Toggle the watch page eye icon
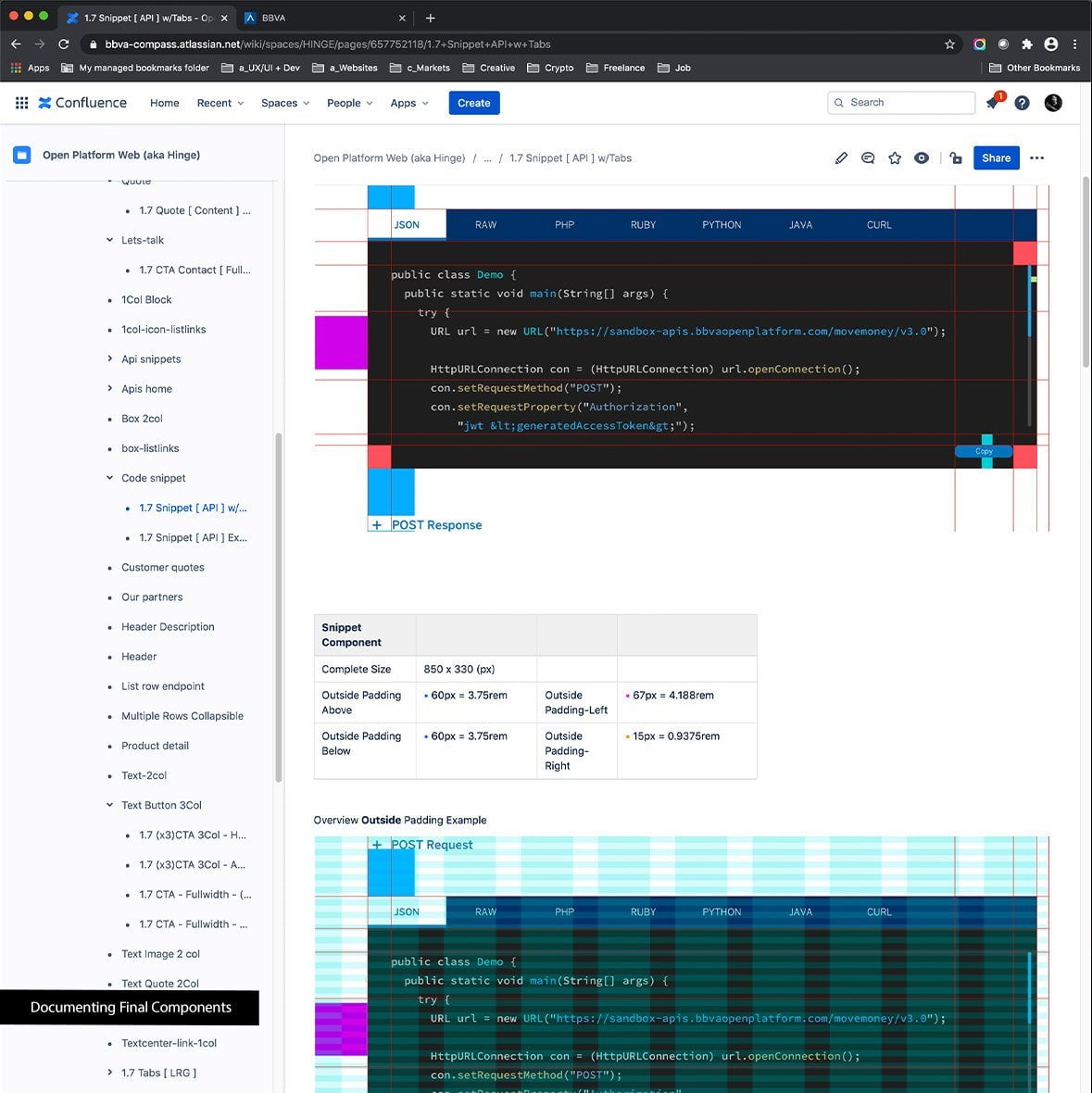The height and width of the screenshot is (1093, 1092). click(922, 158)
